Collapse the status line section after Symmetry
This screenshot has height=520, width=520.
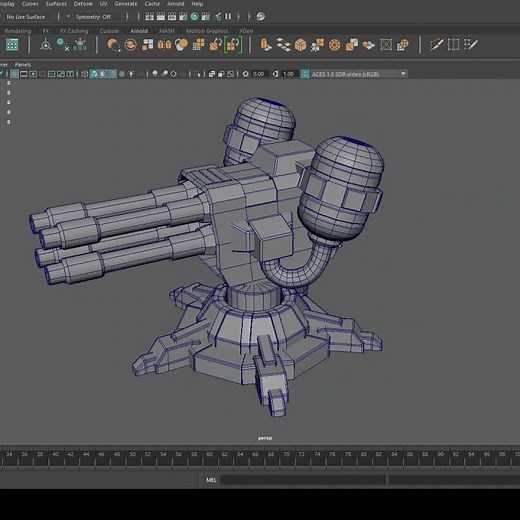pyautogui.click(x=127, y=17)
